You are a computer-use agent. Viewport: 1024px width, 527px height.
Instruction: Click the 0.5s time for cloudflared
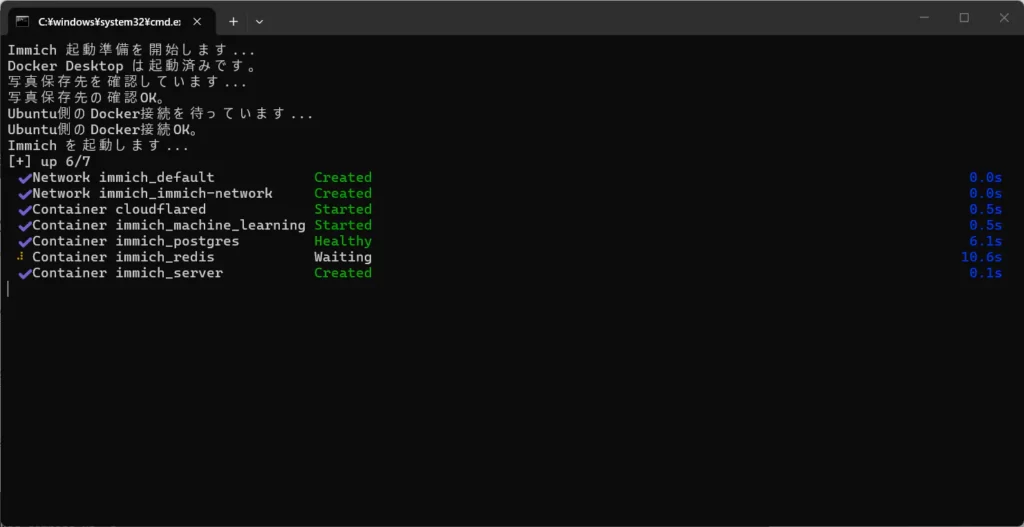pyautogui.click(x=985, y=209)
